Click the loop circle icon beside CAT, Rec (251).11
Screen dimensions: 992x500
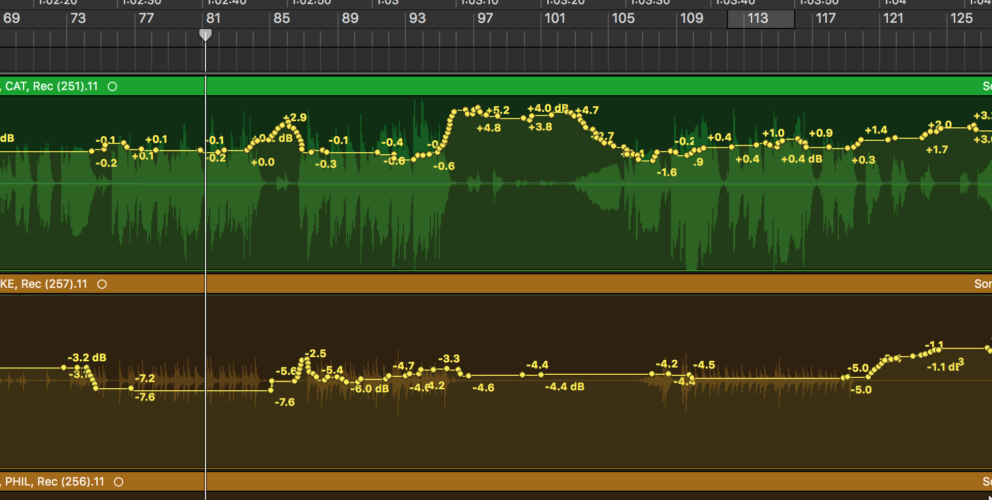113,86
